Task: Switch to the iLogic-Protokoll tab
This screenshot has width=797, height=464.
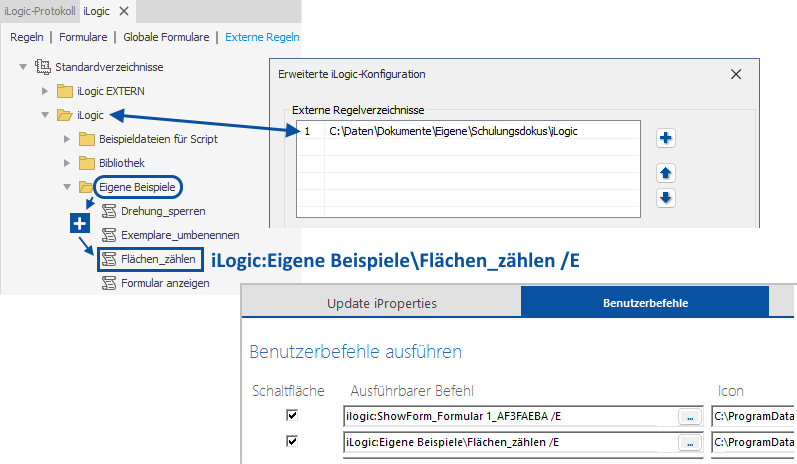Action: 38,11
